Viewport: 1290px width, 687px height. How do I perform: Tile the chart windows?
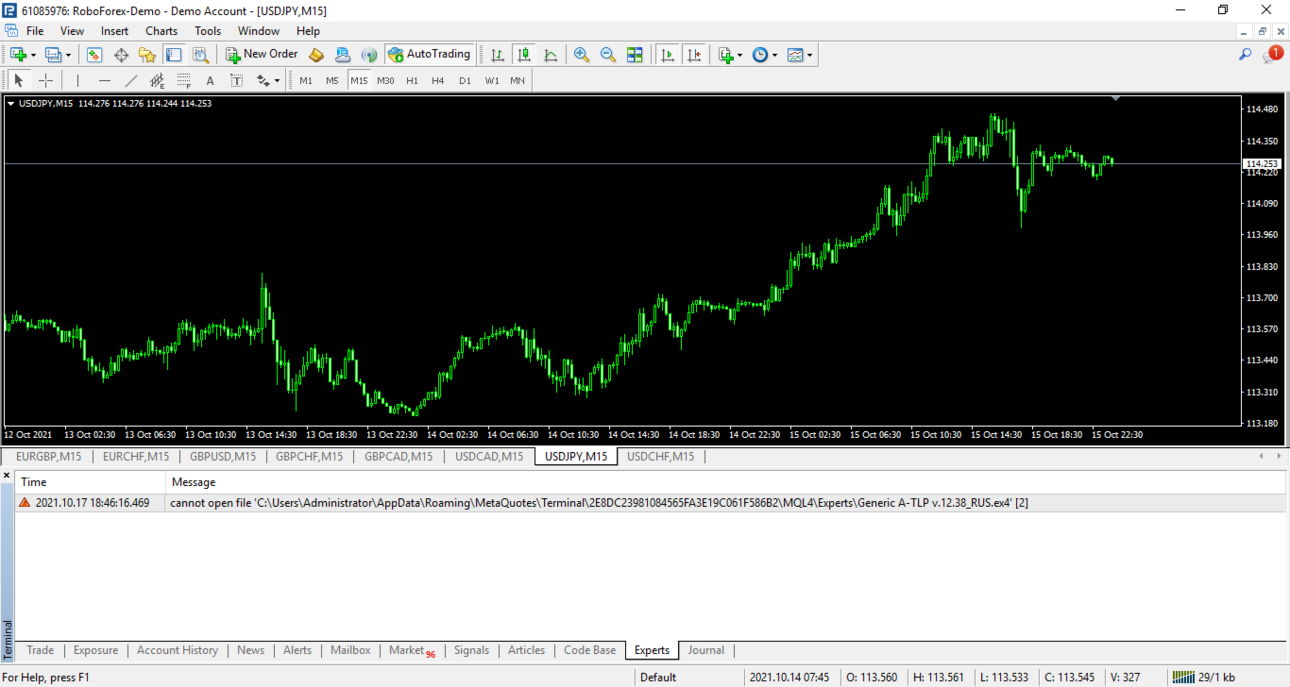tap(635, 55)
